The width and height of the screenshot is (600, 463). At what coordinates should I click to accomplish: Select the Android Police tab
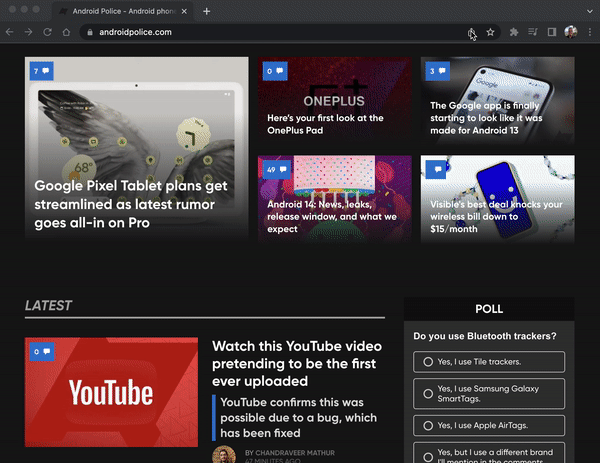[x=122, y=11]
